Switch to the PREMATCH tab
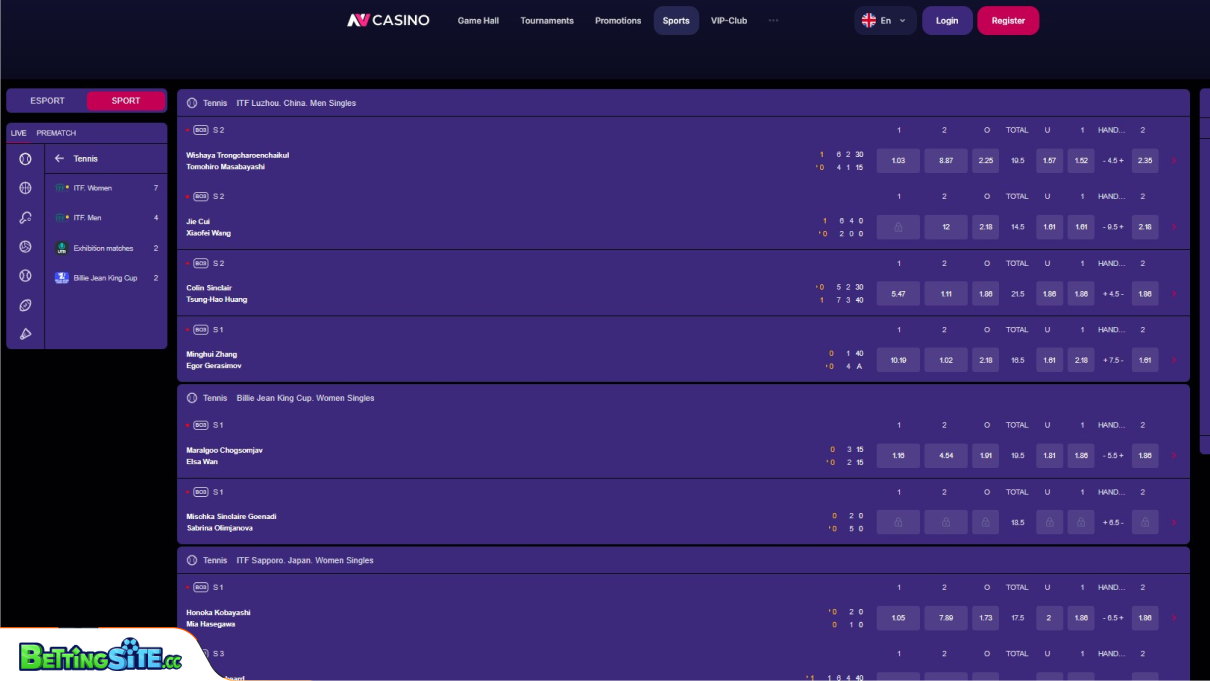The width and height of the screenshot is (1210, 681). [x=56, y=133]
